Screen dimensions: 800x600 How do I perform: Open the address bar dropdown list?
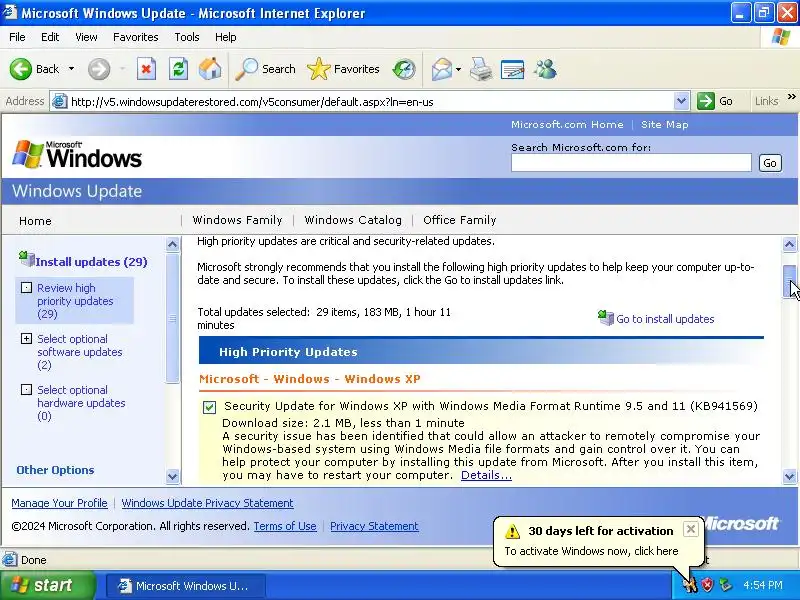click(x=681, y=101)
